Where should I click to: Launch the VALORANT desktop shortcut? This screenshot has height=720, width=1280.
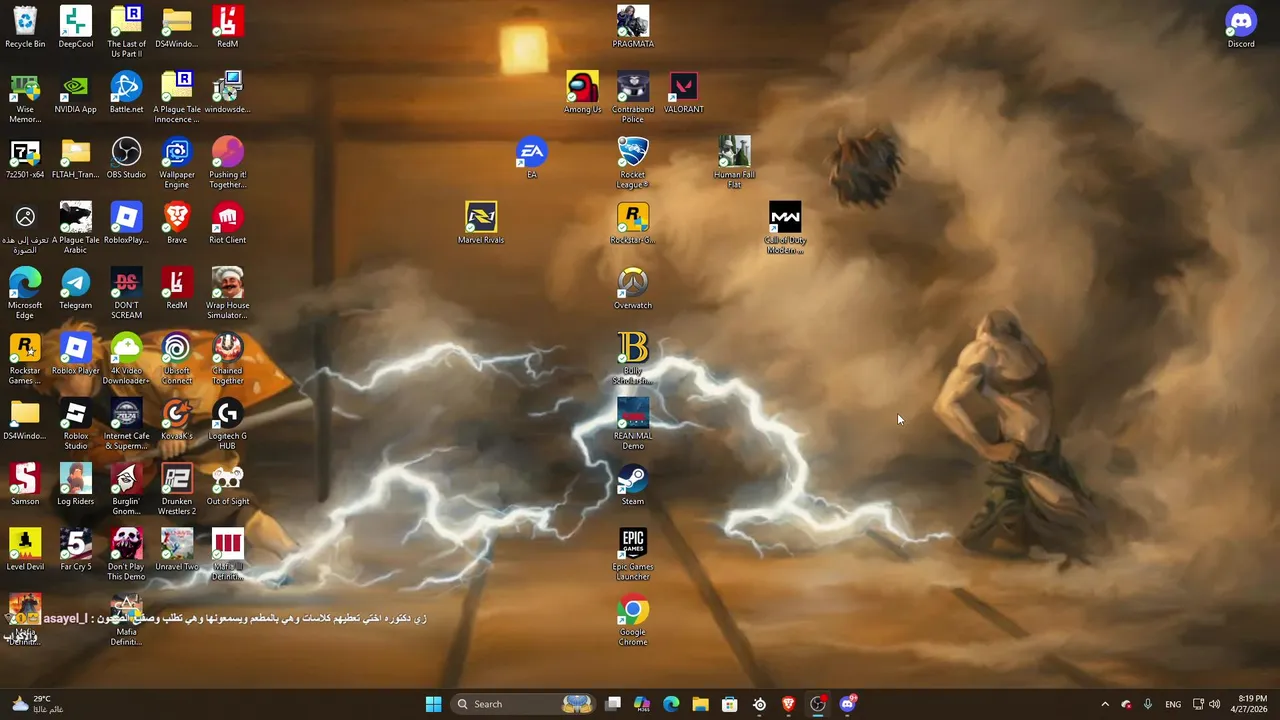pyautogui.click(x=684, y=92)
